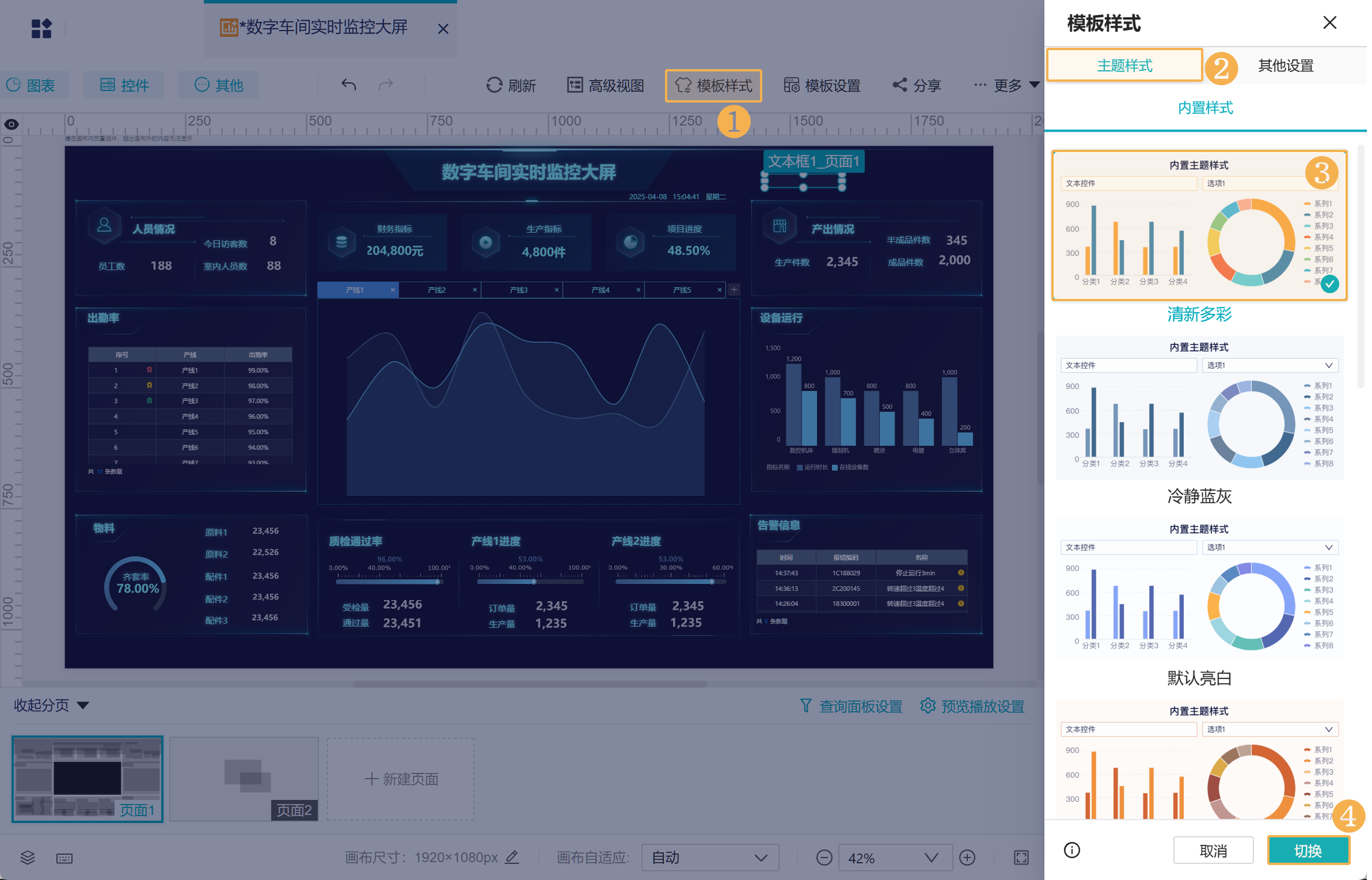Select the 默认亮白 theme style
1372x880 pixels.
1199,591
